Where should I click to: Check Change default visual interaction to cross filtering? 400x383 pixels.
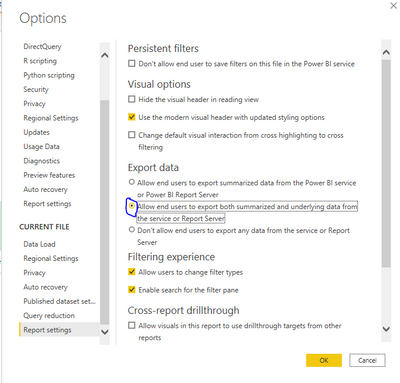[132, 135]
